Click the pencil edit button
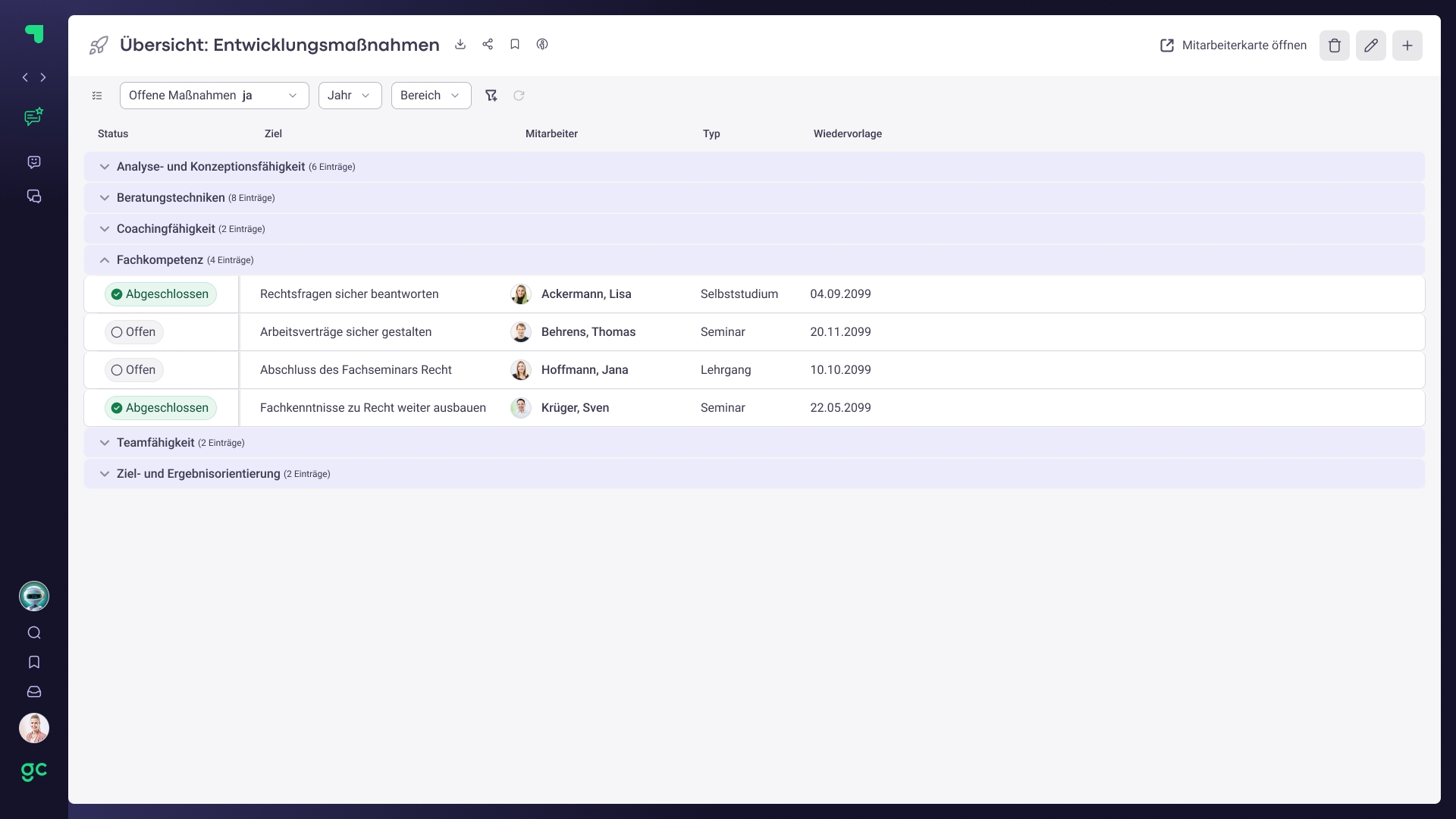This screenshot has width=1456, height=819. point(1370,45)
